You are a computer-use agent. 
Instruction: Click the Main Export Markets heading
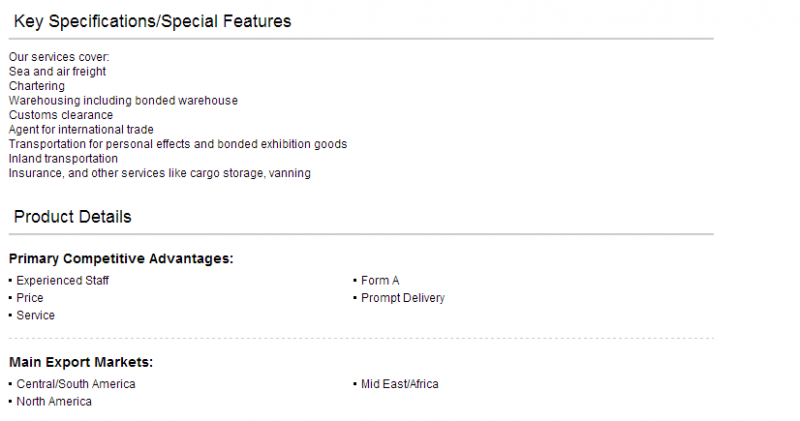pos(81,362)
